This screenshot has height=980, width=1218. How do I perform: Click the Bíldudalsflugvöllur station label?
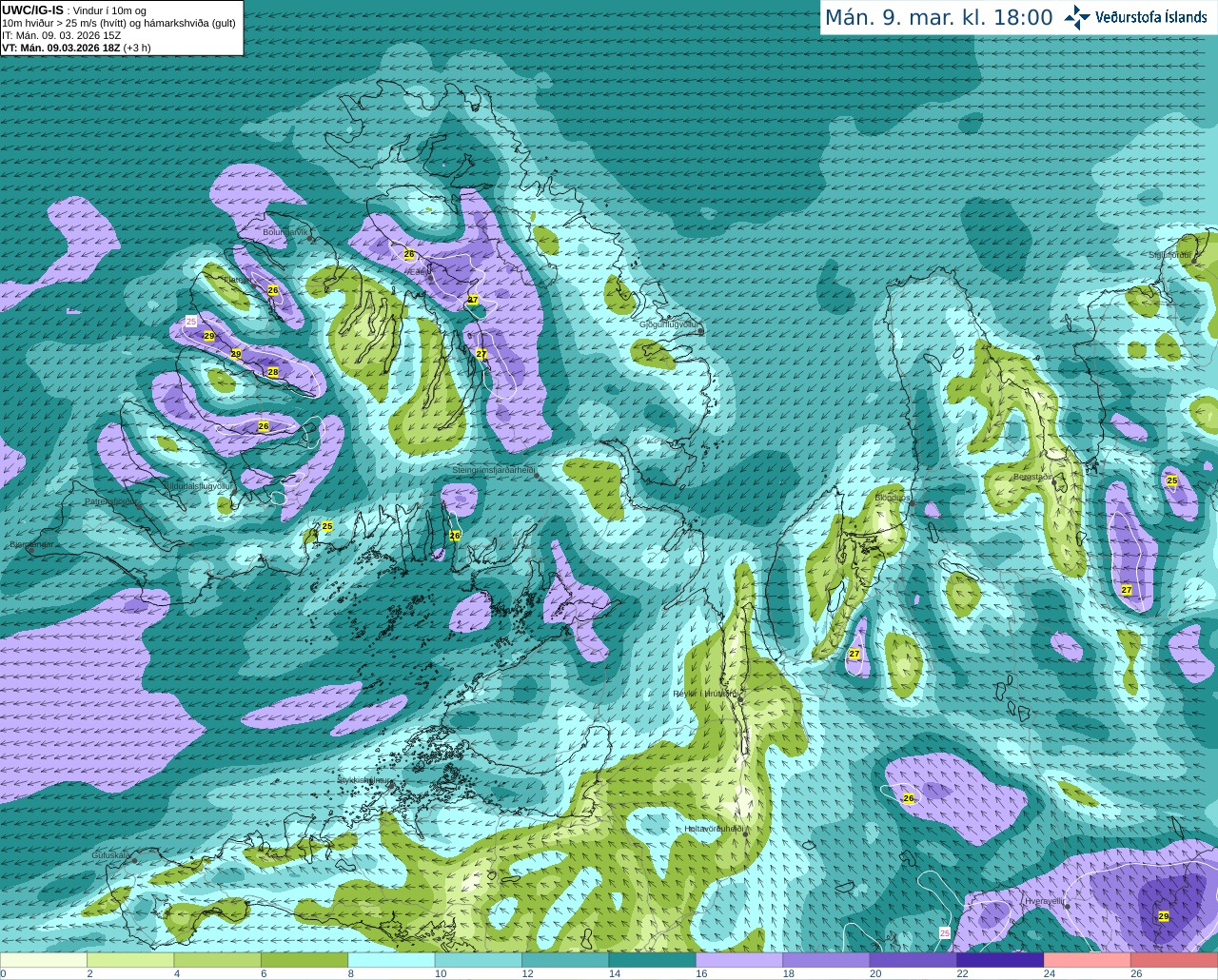point(198,485)
